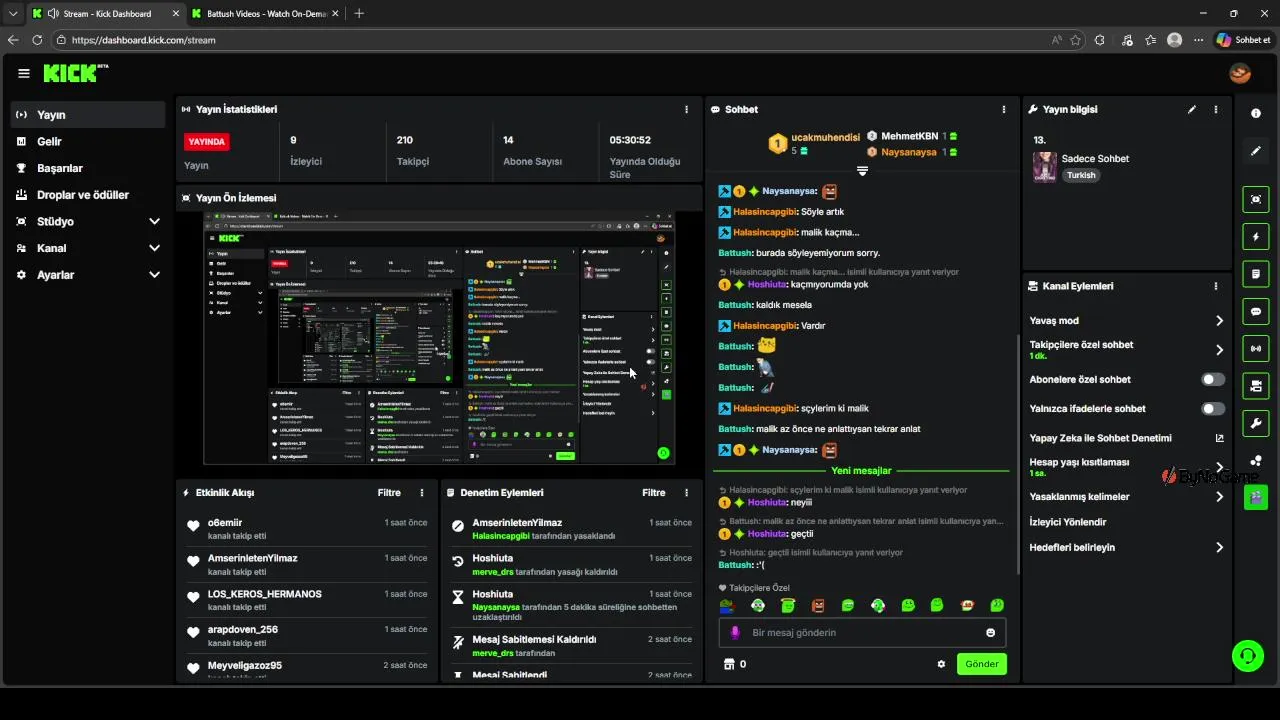The height and width of the screenshot is (720, 1280).
Task: Edit stream info with the pencil icon
Action: 1192,109
